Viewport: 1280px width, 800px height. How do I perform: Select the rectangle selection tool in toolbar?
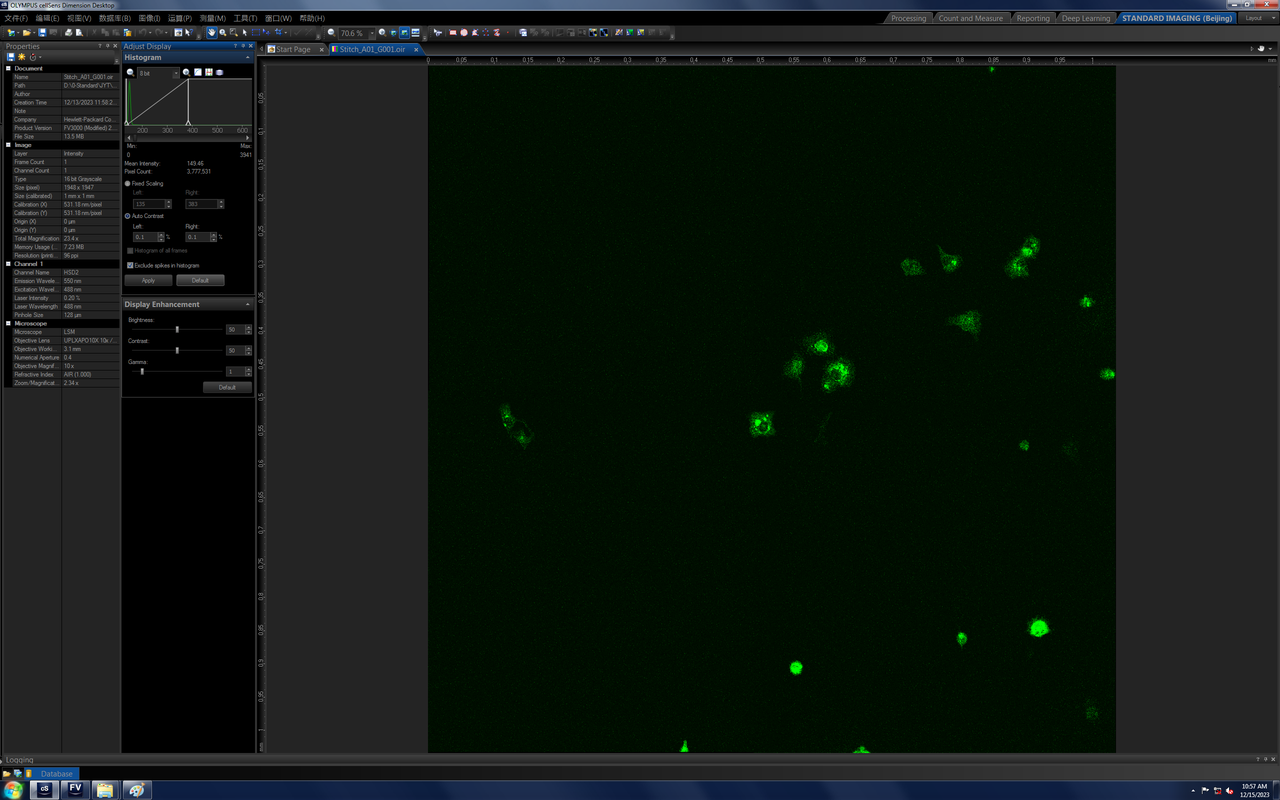(254, 33)
